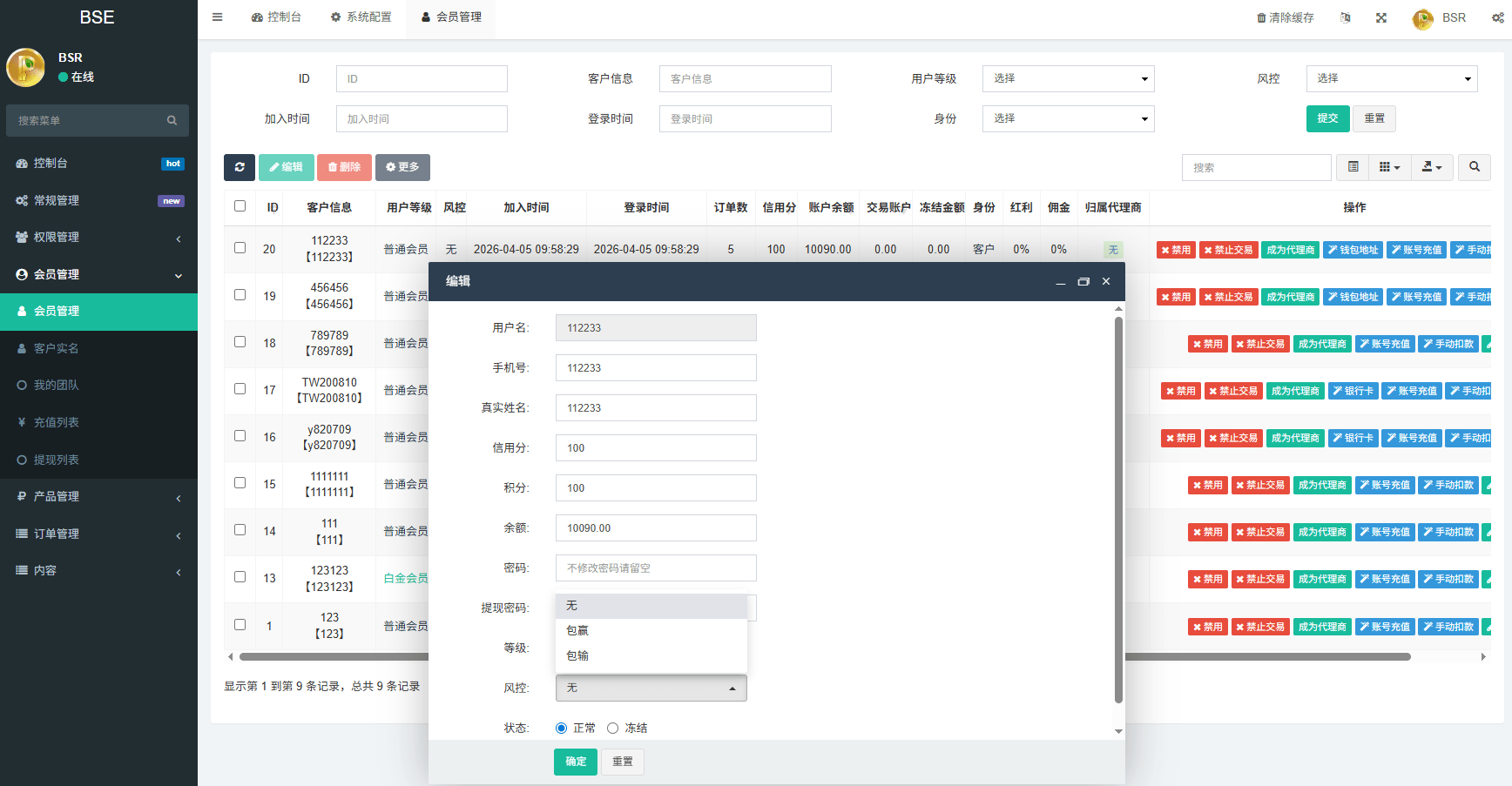Viewport: 1512px width, 786px height.
Task: Select the 冻结 status radio button
Action: 613,729
